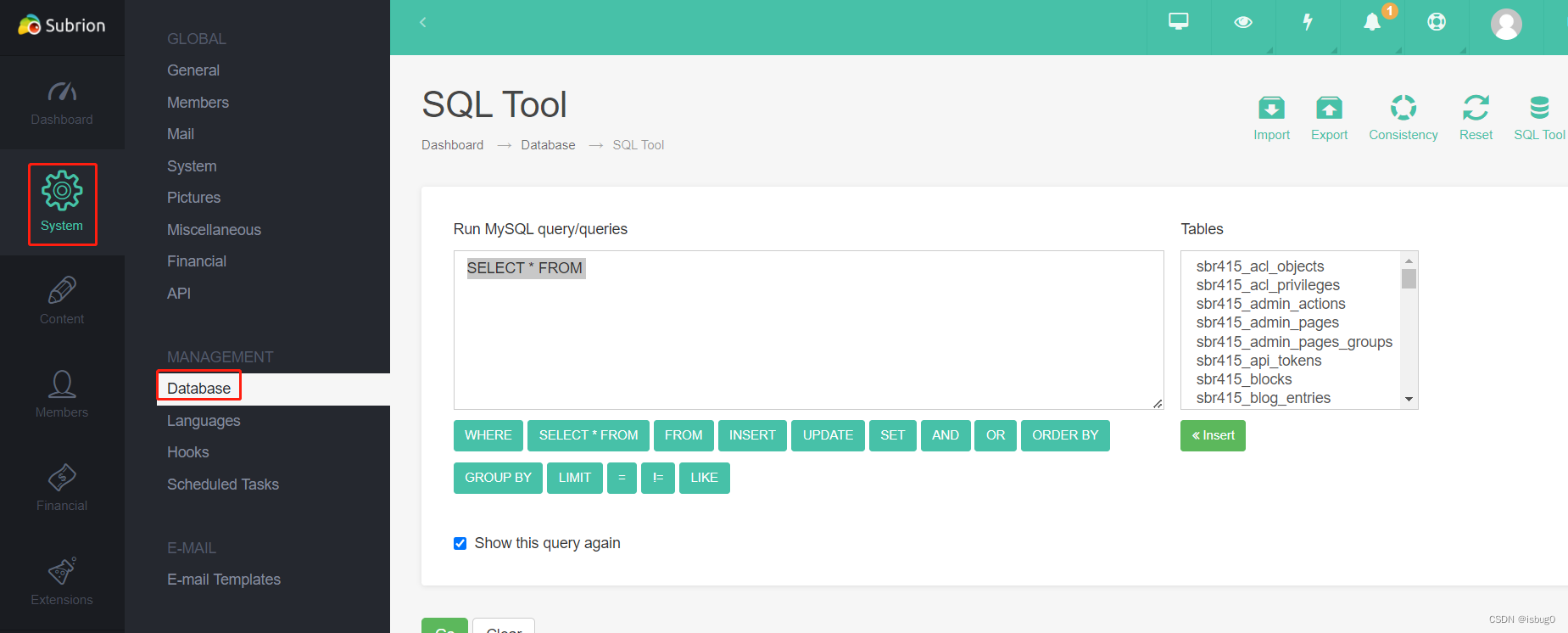Open Mail settings menu item
The image size is (1568, 633).
click(x=181, y=134)
